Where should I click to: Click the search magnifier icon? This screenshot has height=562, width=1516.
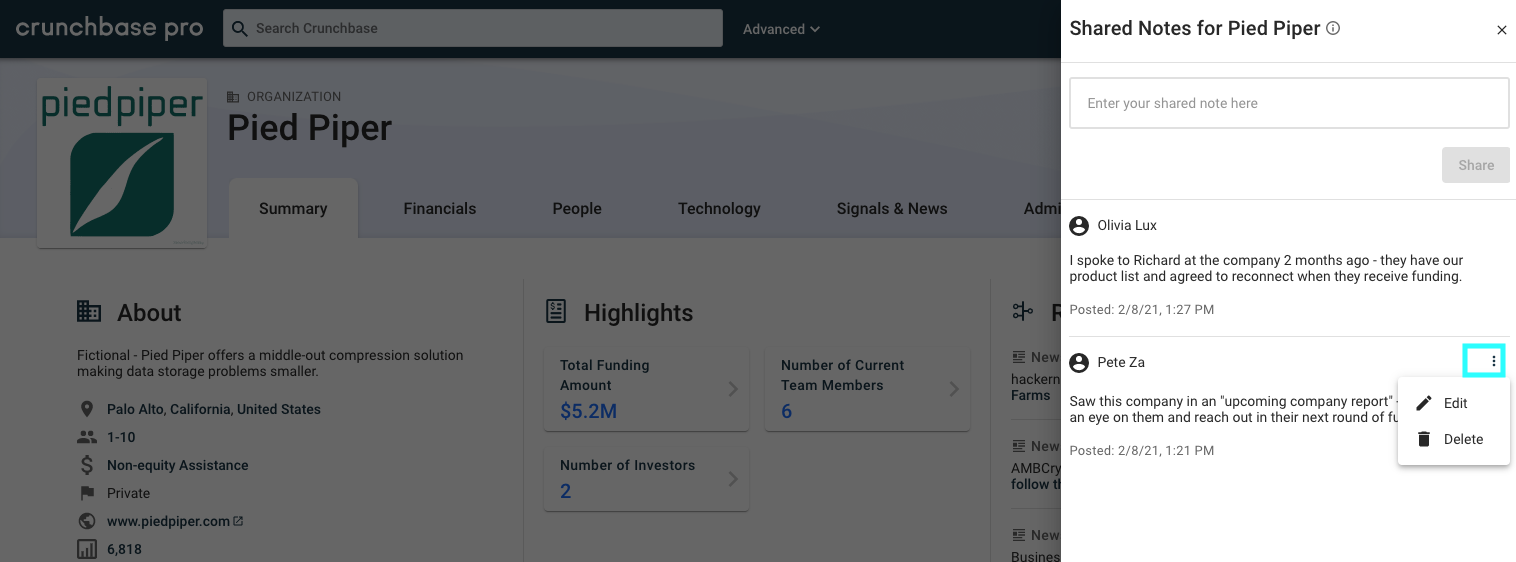(239, 28)
